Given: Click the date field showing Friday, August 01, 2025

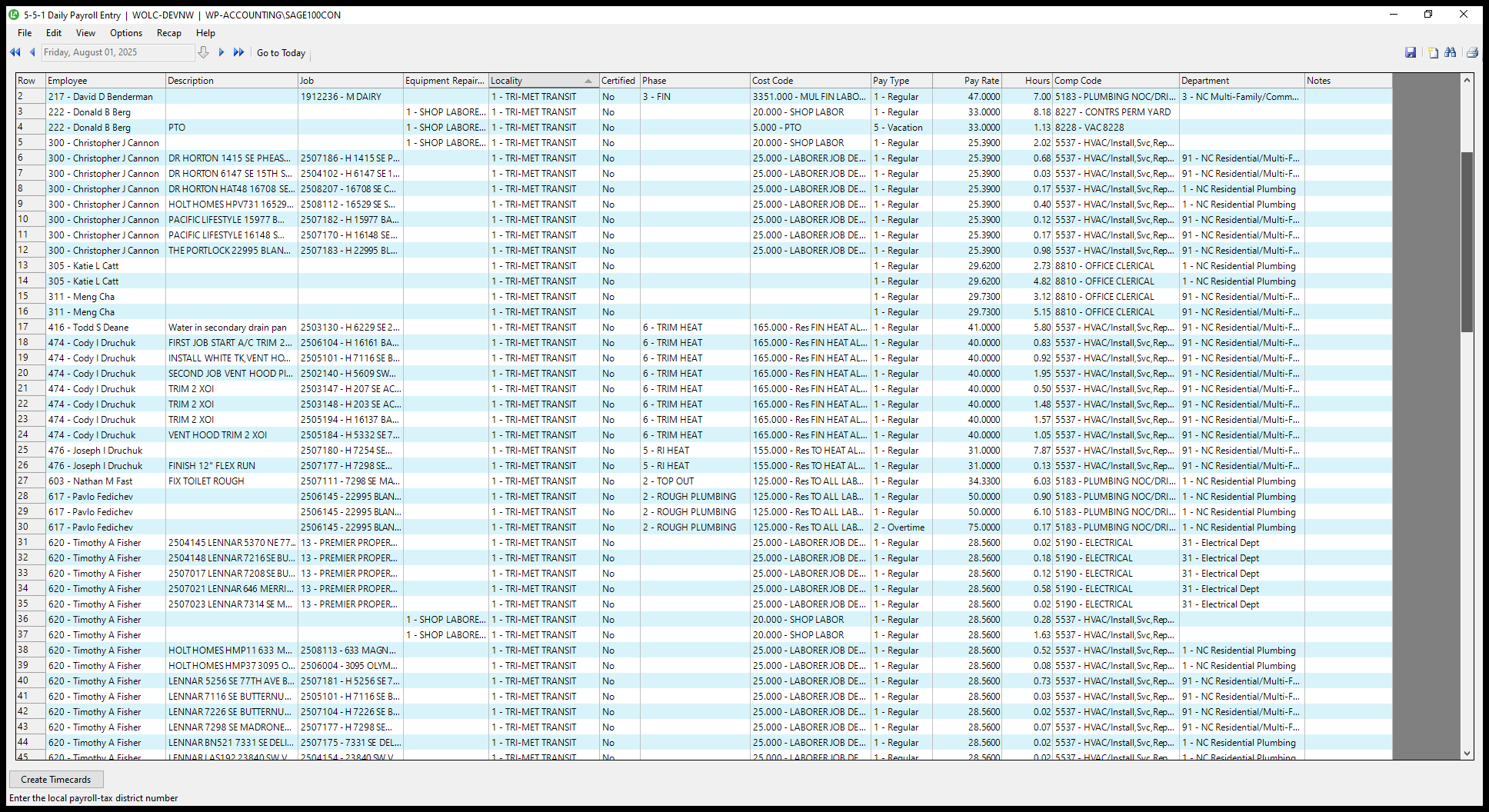Looking at the screenshot, I should [x=117, y=52].
